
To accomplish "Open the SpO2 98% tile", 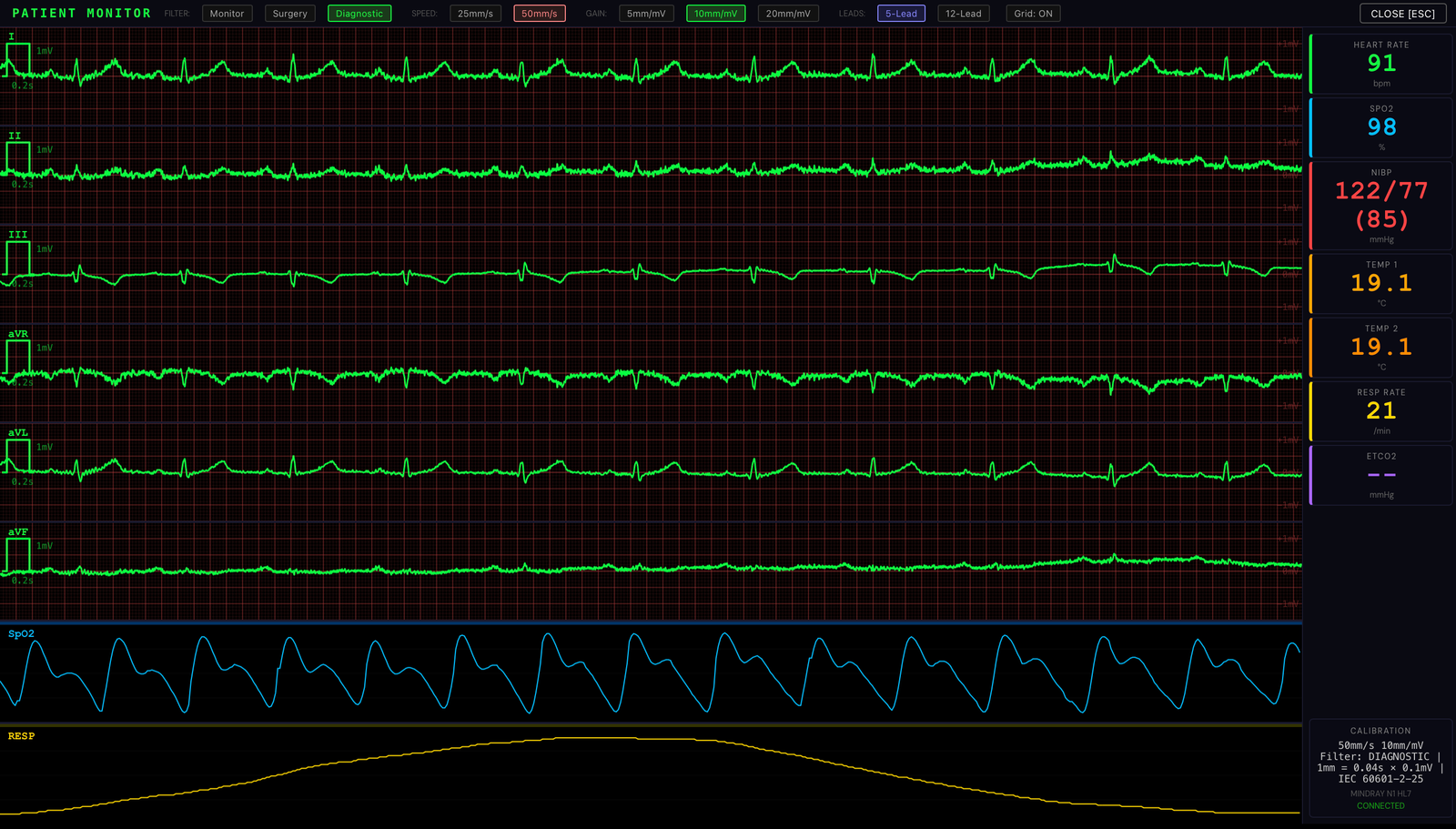I will pyautogui.click(x=1381, y=127).
